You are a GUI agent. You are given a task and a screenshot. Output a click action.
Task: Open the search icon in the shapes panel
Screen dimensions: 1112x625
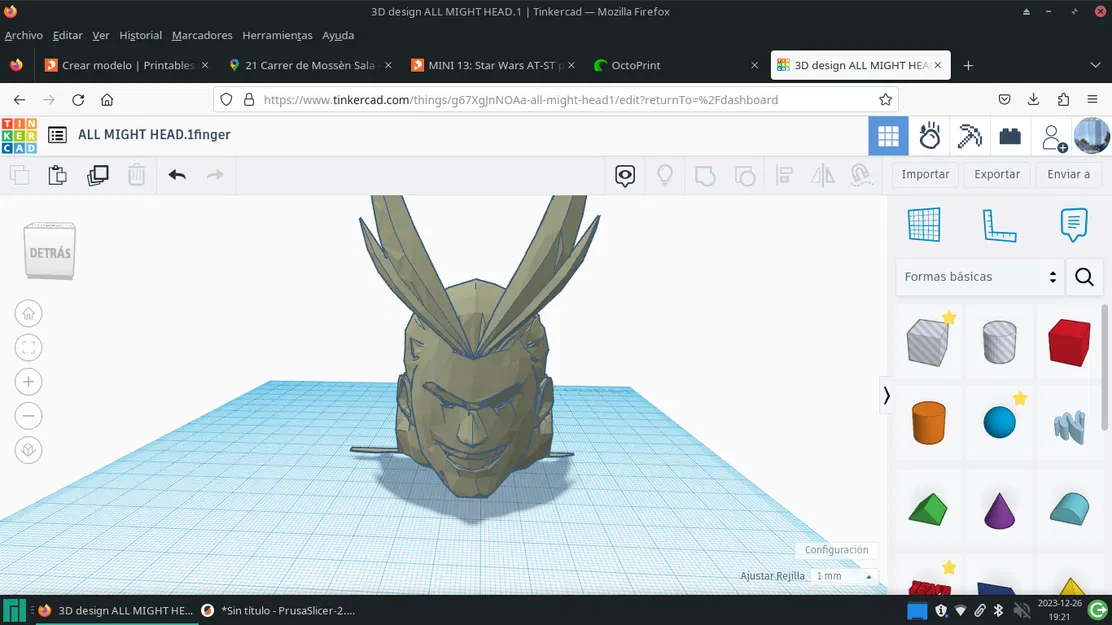1084,277
